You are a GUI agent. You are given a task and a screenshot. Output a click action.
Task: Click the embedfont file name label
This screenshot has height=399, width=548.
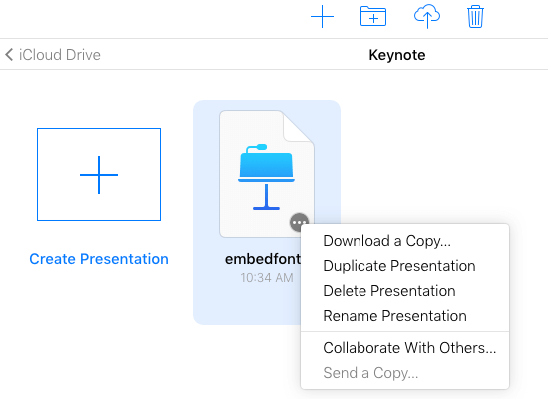(263, 259)
